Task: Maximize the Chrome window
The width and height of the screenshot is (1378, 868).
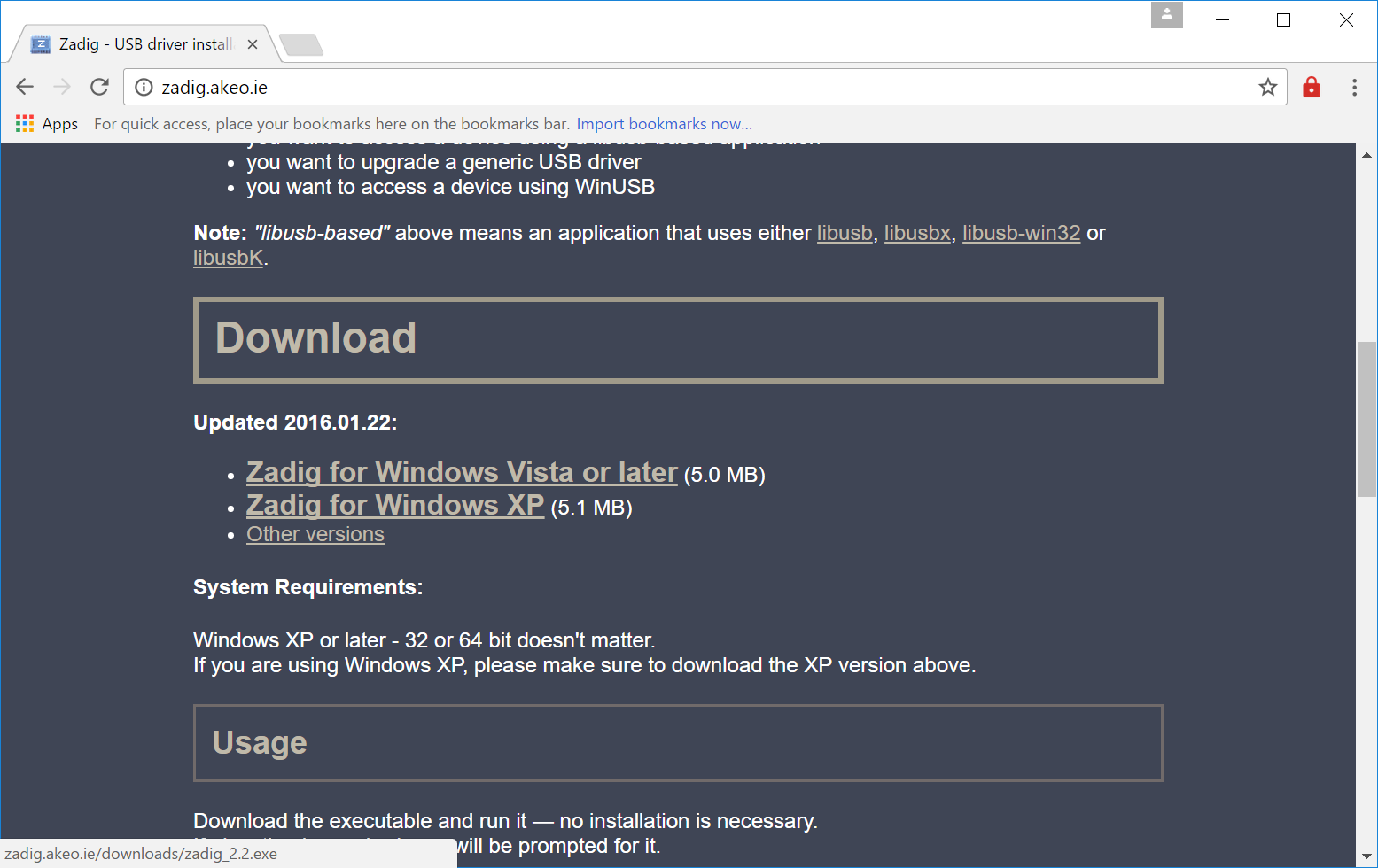Action: pos(1283,19)
